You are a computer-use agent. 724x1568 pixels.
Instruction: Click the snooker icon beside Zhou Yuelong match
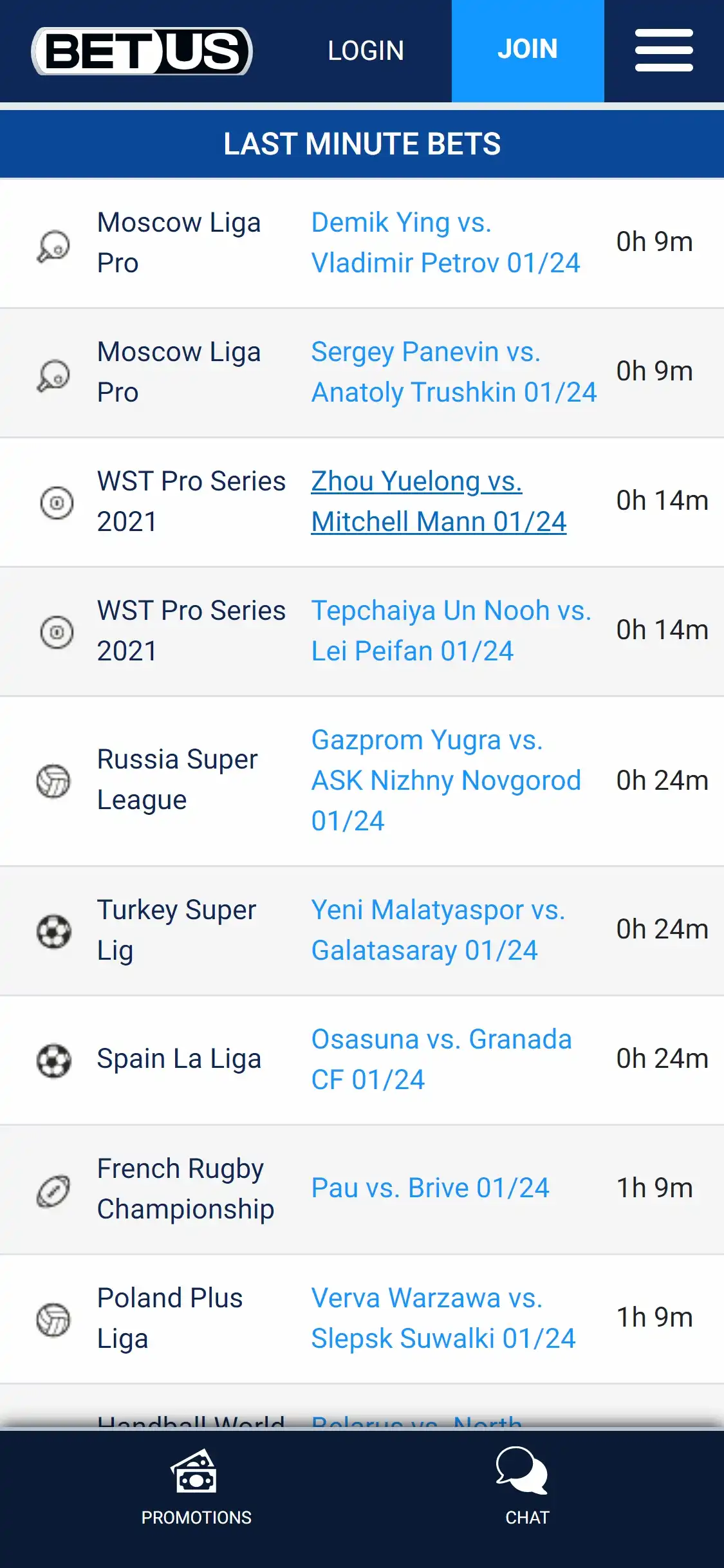coord(57,502)
